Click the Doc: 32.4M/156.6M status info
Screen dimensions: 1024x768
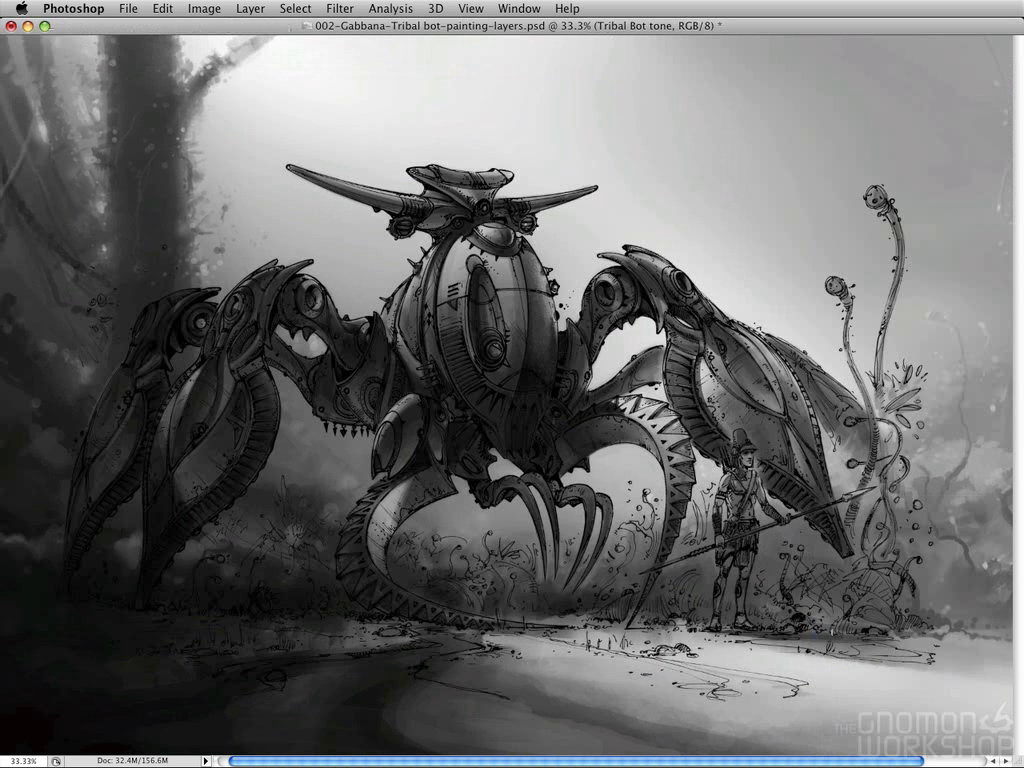133,760
